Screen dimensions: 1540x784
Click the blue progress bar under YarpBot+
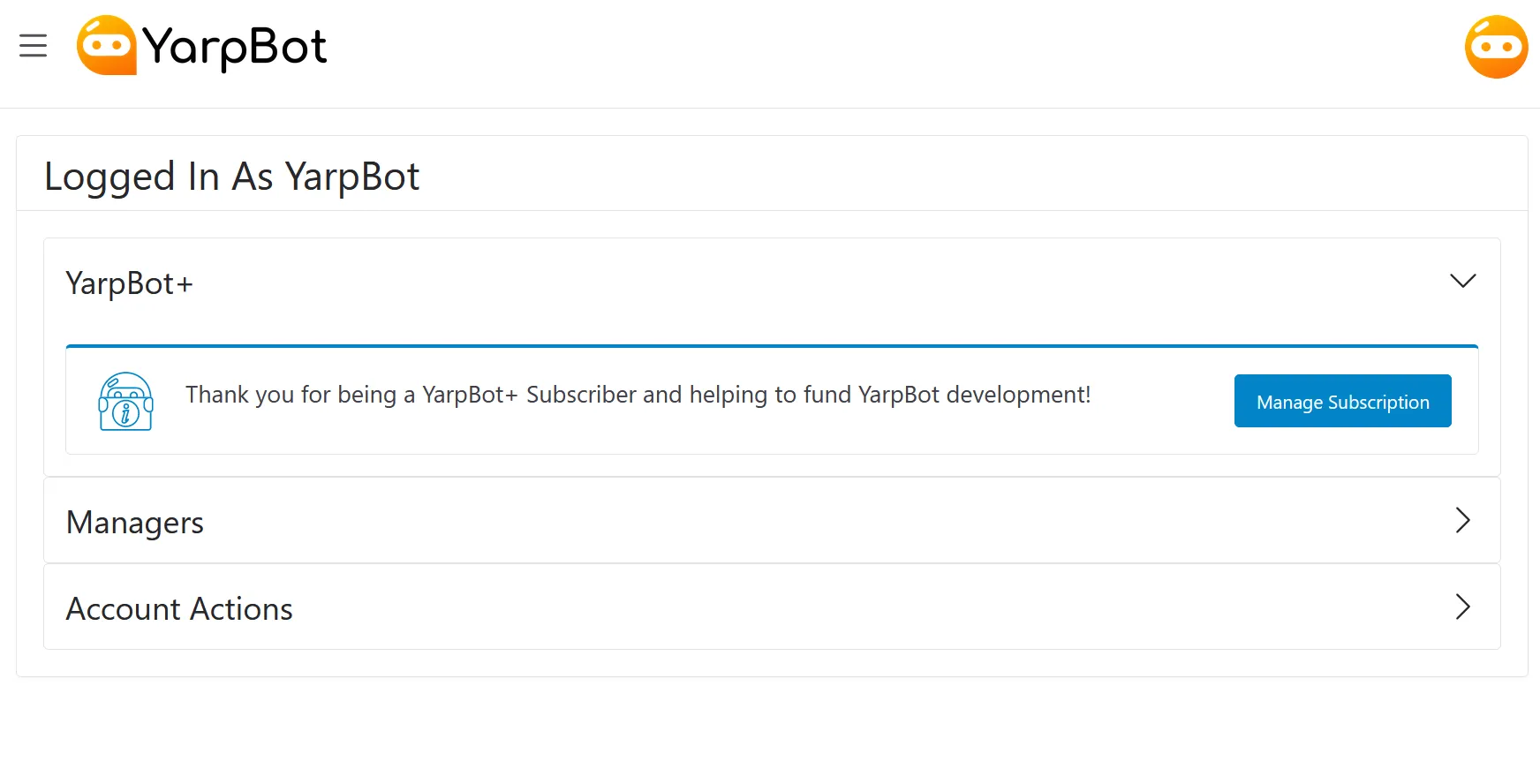pos(770,345)
